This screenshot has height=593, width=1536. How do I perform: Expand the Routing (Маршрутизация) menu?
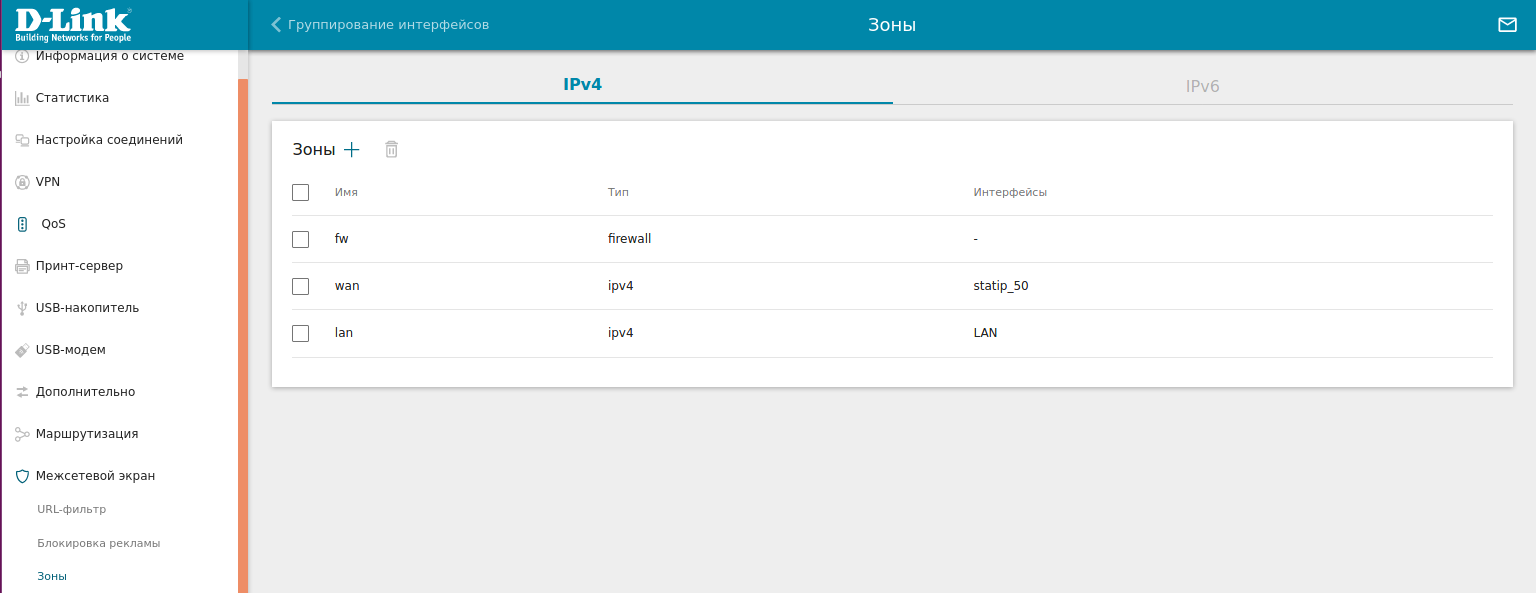(86, 434)
